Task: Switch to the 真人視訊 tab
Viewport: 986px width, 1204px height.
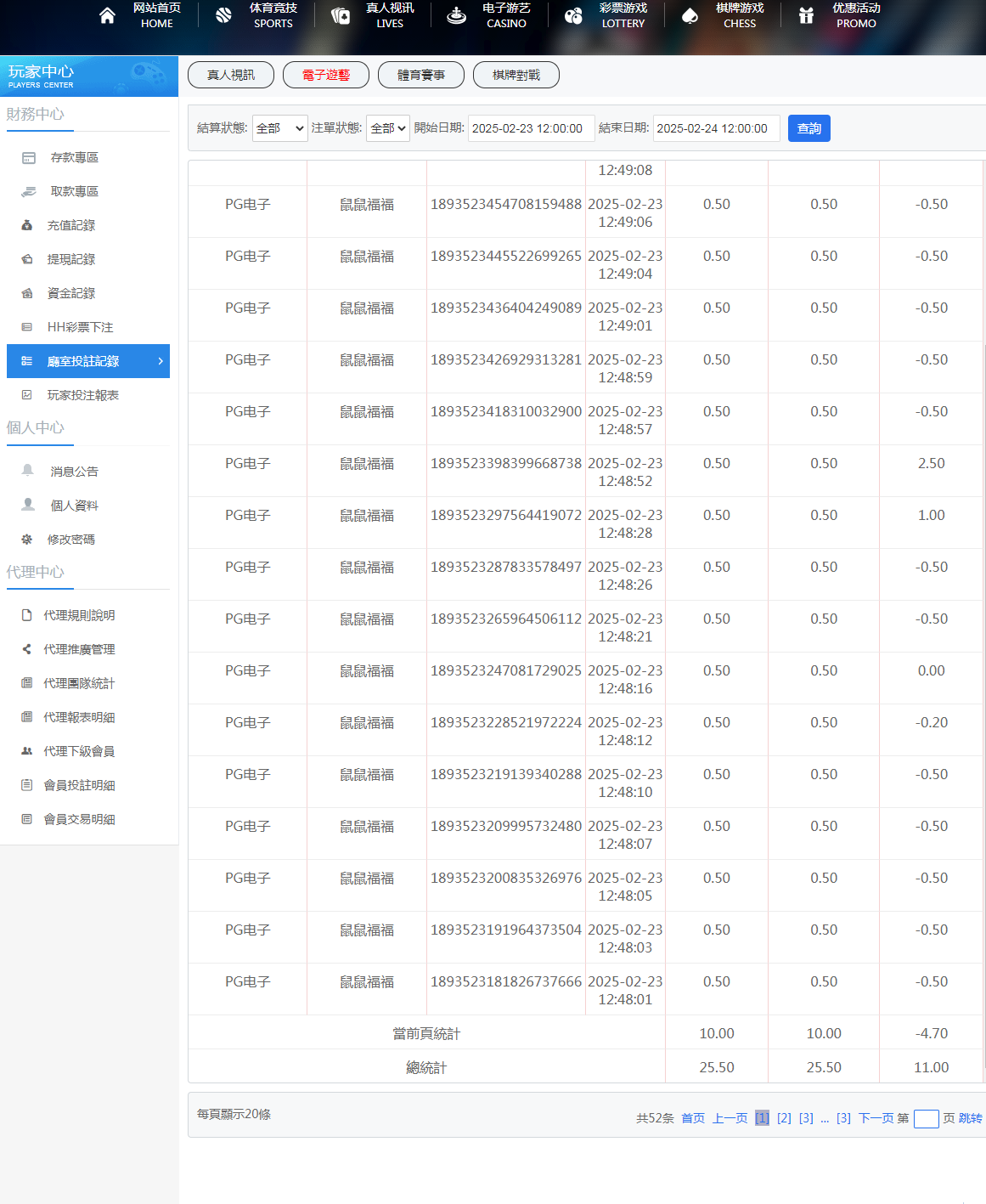Action: (x=231, y=75)
